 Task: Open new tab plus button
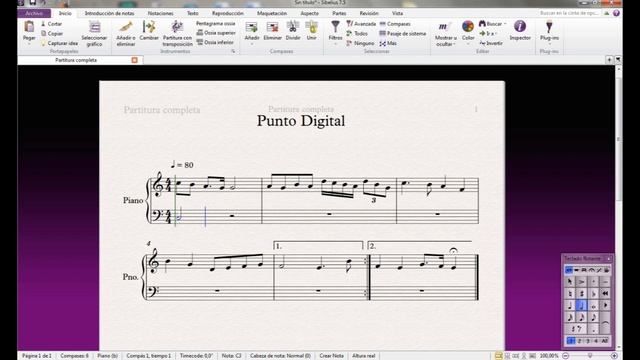pos(609,60)
